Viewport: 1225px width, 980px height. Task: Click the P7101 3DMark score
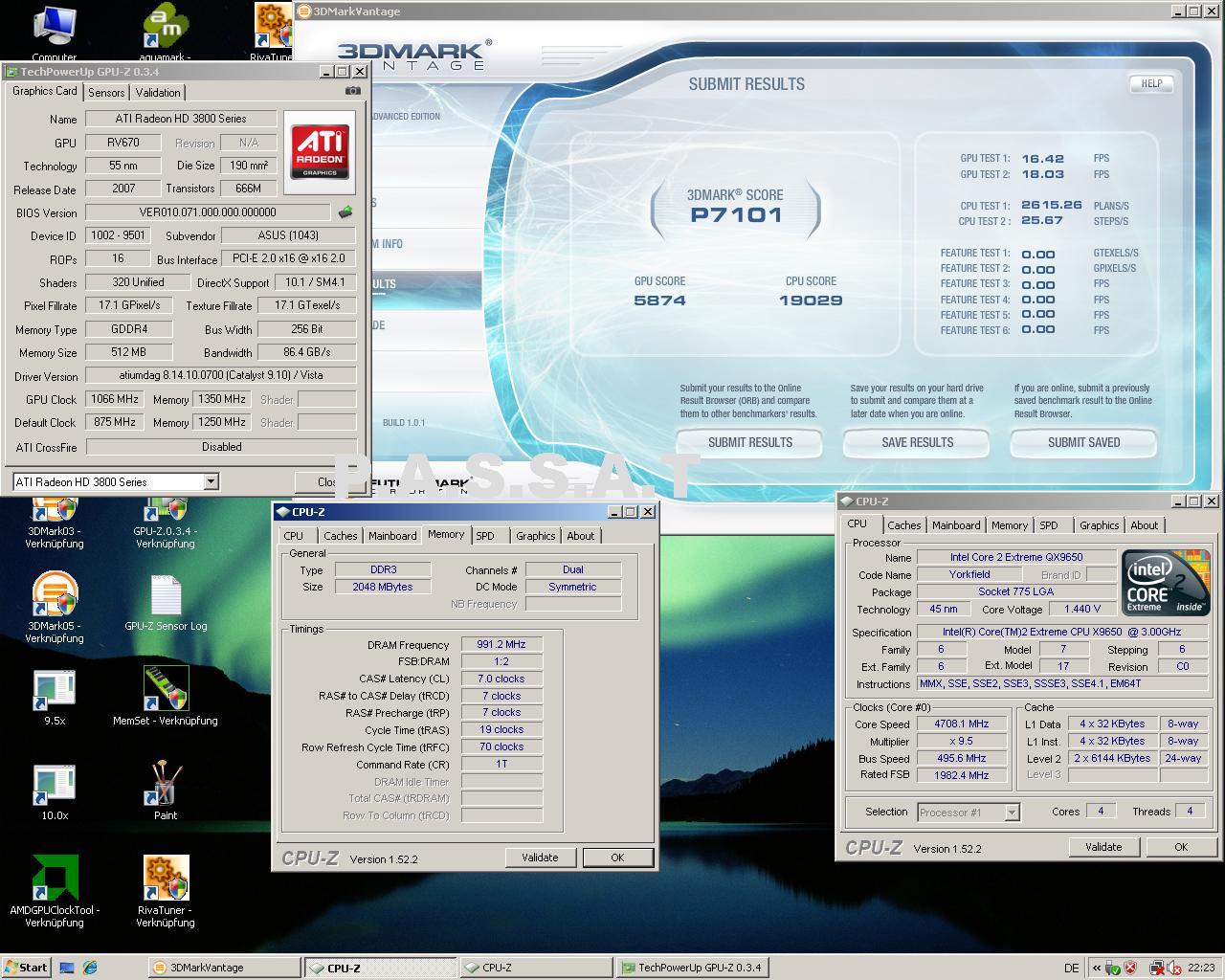[736, 214]
